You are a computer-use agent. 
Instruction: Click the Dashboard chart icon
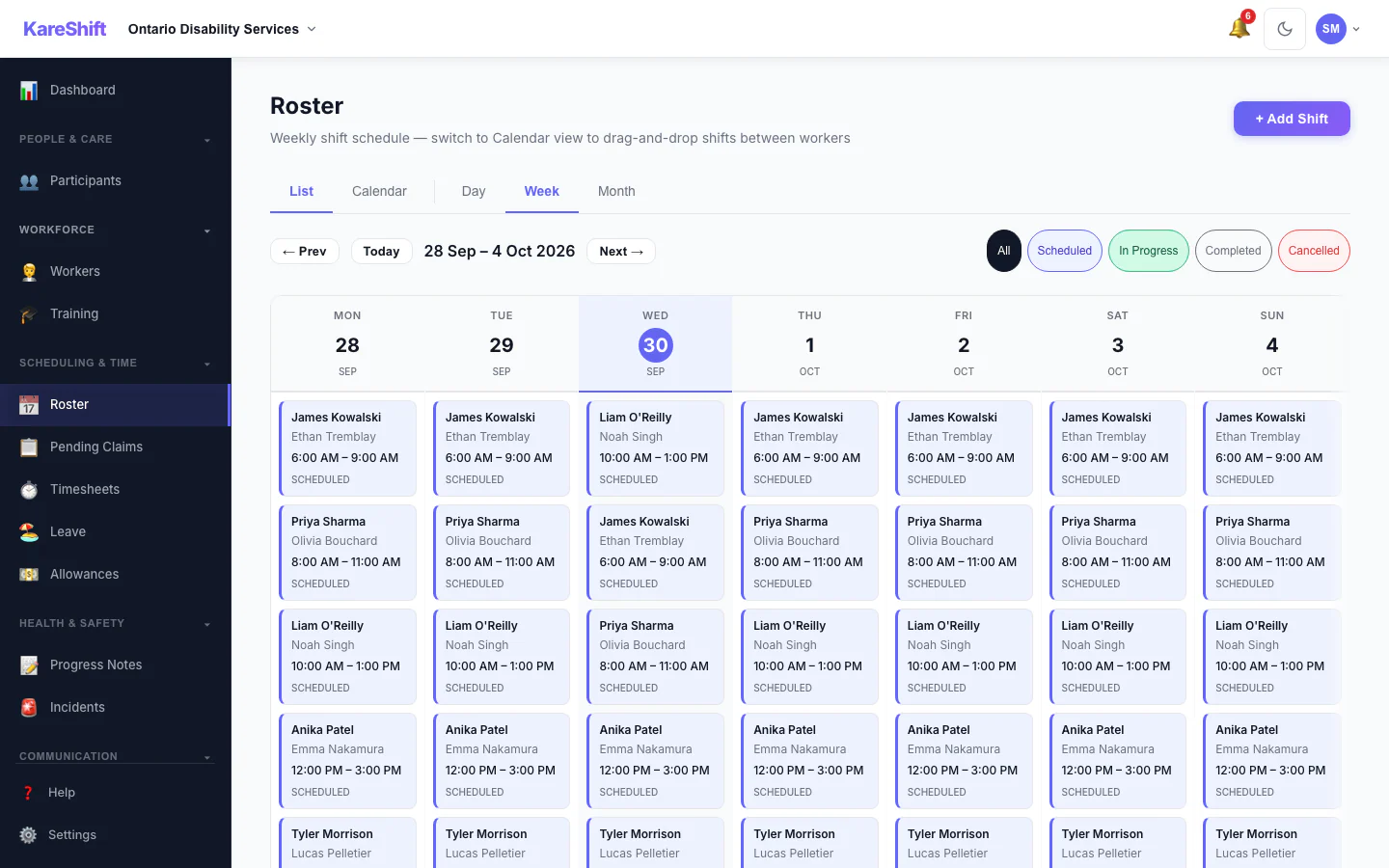point(29,91)
